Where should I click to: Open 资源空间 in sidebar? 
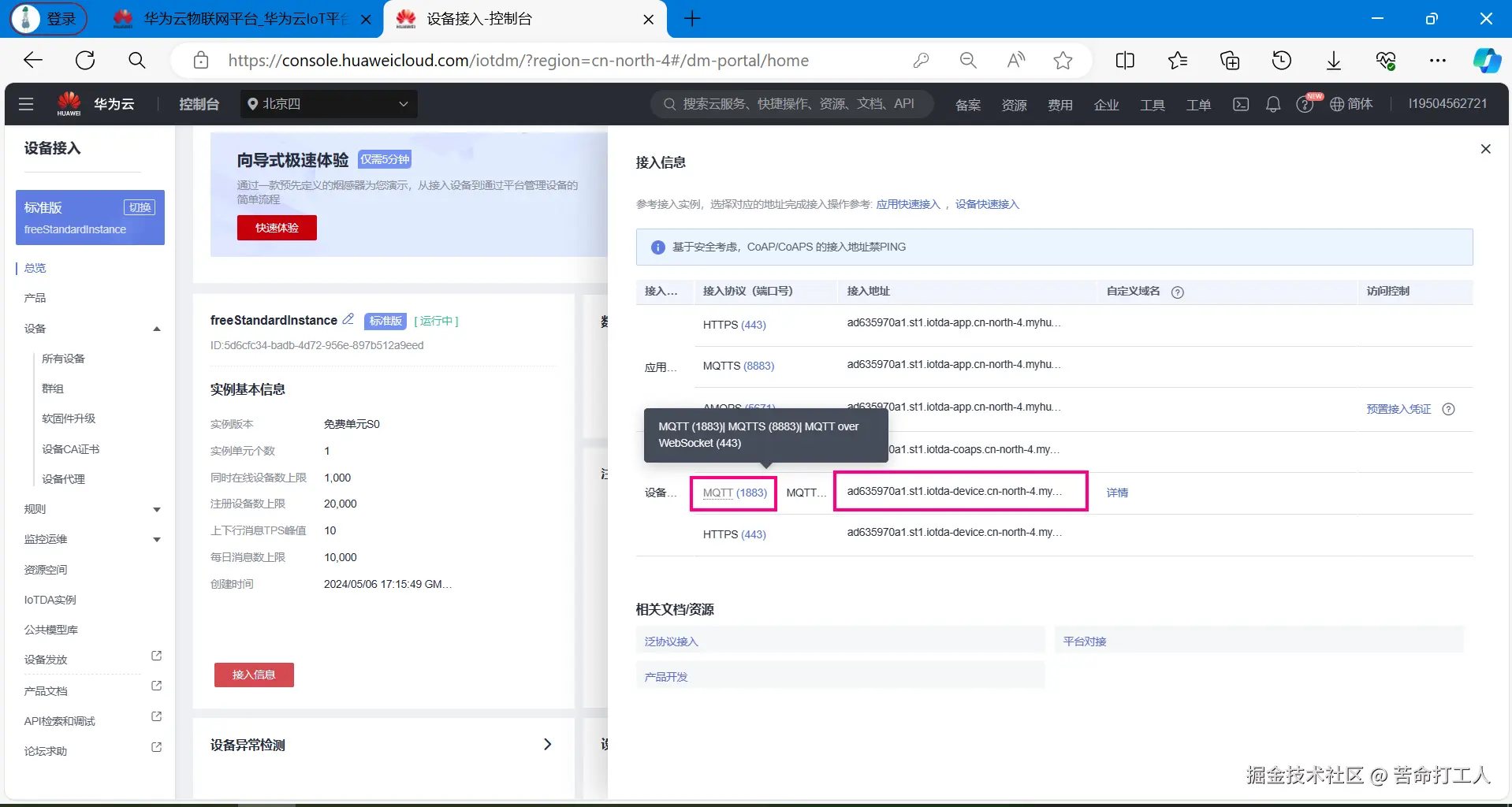click(46, 570)
